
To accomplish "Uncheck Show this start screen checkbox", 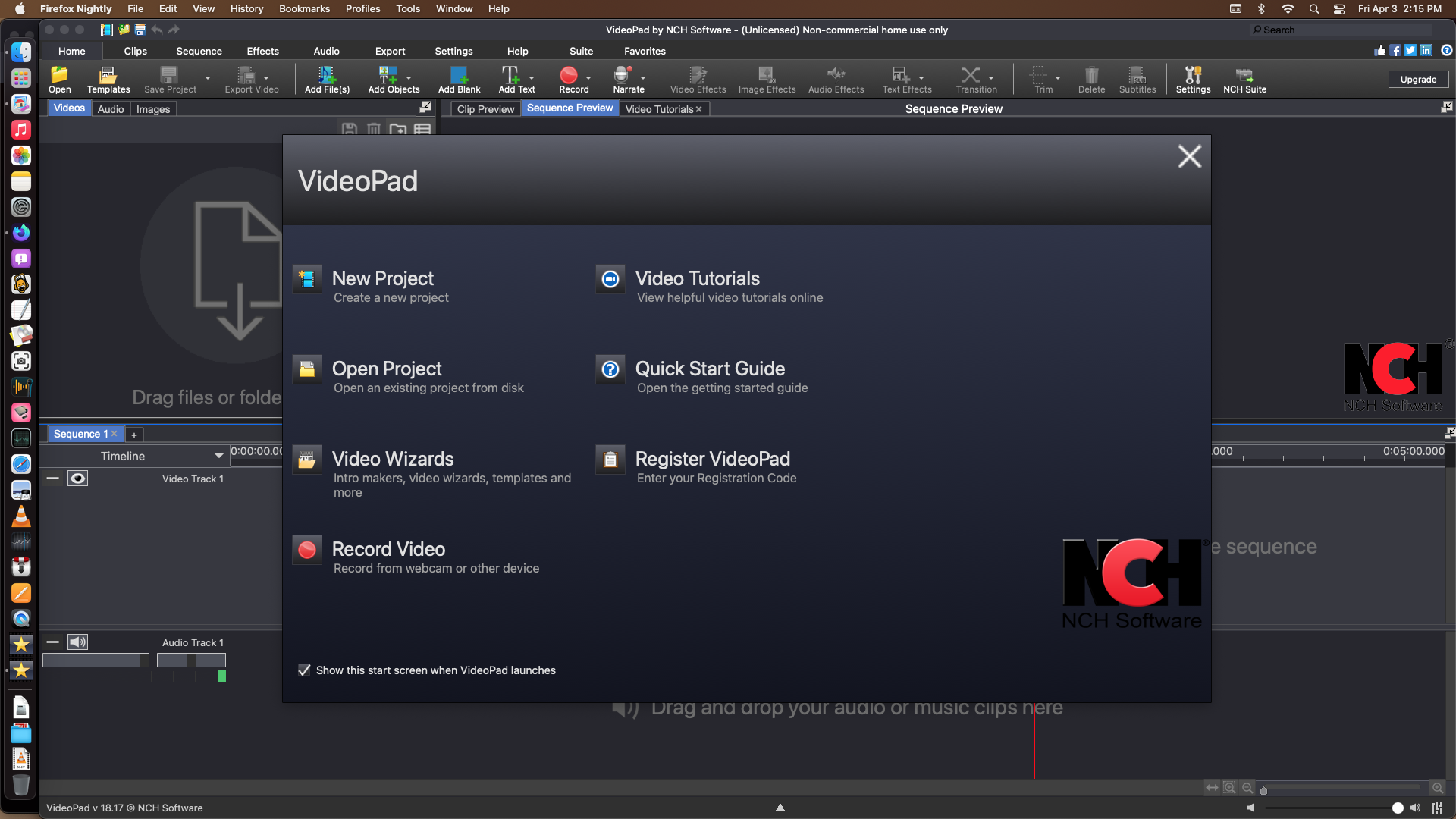I will point(304,670).
